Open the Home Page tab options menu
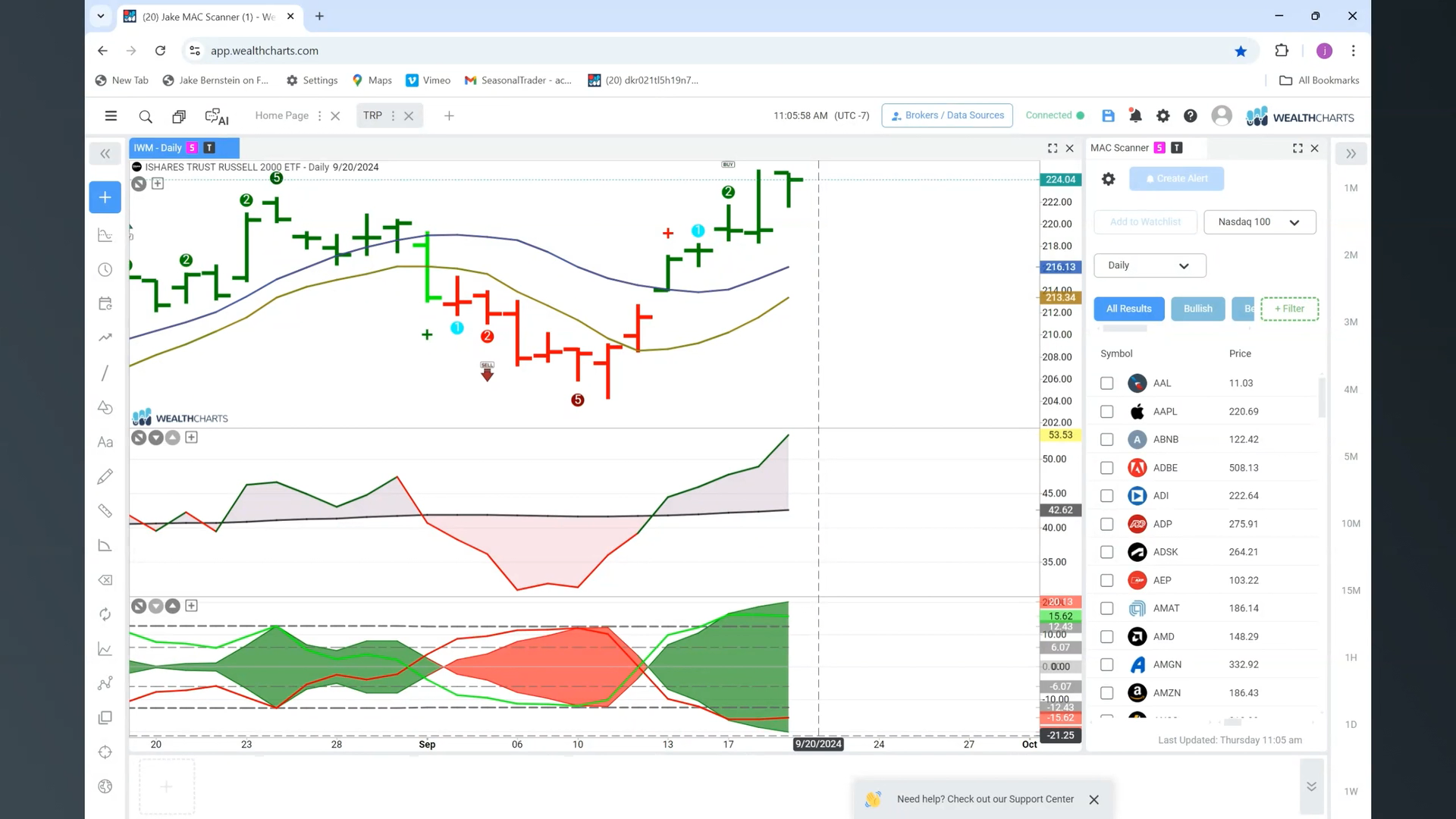 (x=319, y=116)
